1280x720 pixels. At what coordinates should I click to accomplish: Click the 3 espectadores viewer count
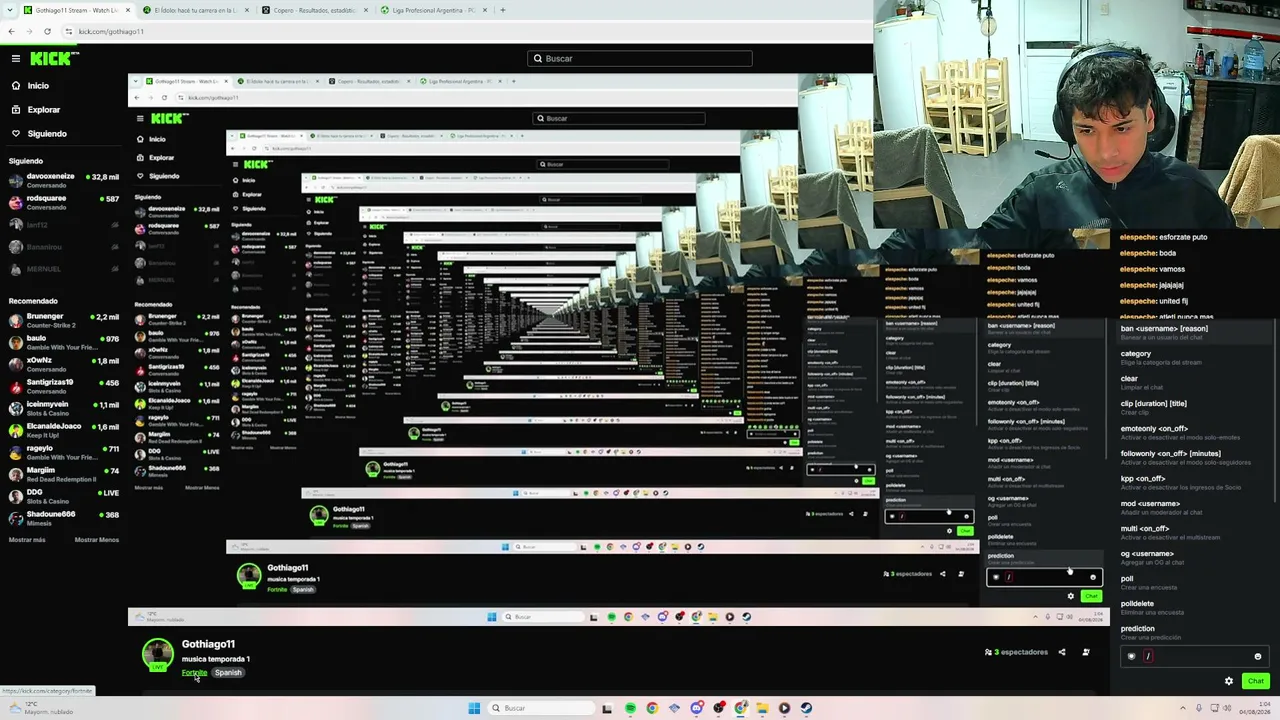pos(1016,652)
